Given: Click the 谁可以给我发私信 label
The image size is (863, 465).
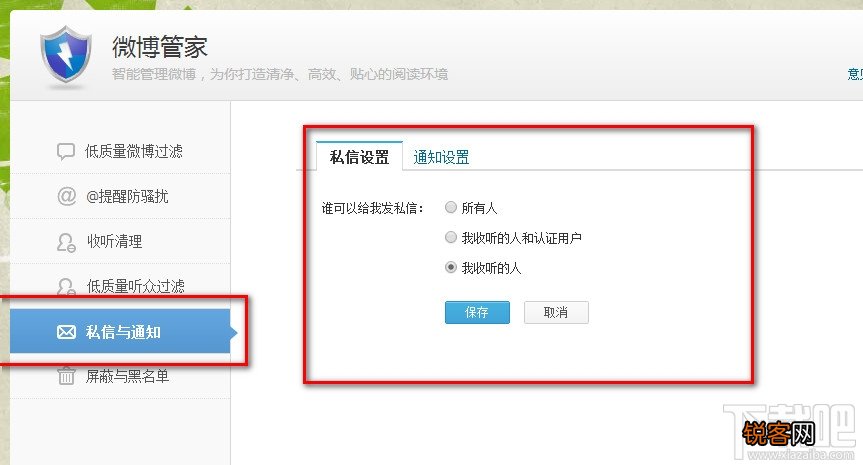Looking at the screenshot, I should click(x=373, y=209).
